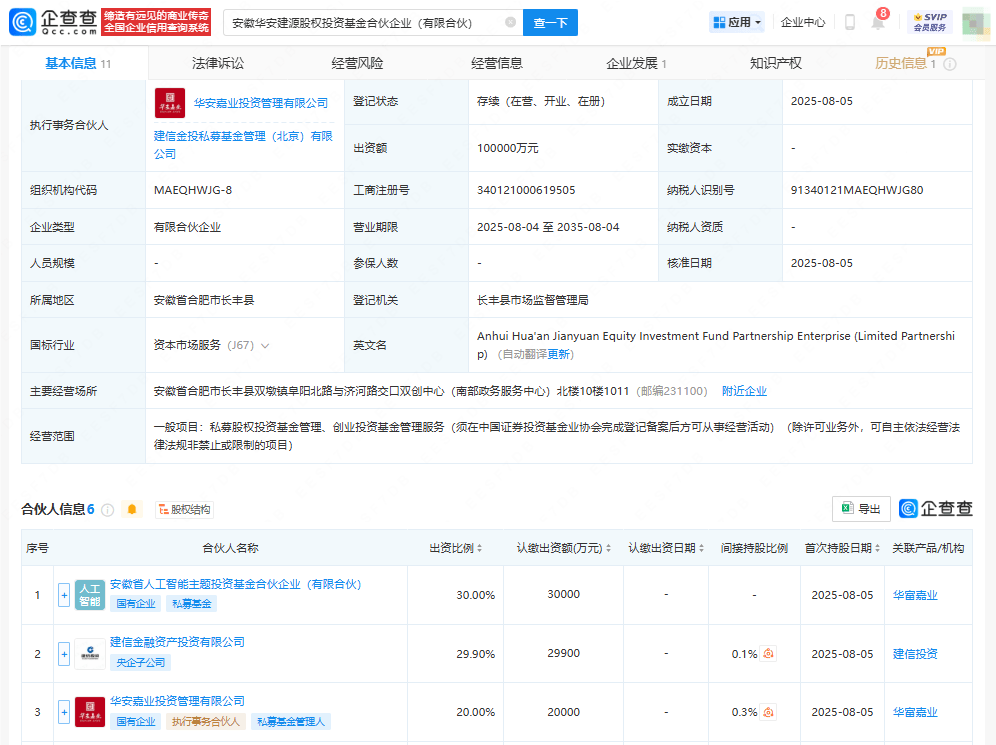Screen dimensions: 996x745
Task: Click the 查一下 search button
Action: coord(550,22)
